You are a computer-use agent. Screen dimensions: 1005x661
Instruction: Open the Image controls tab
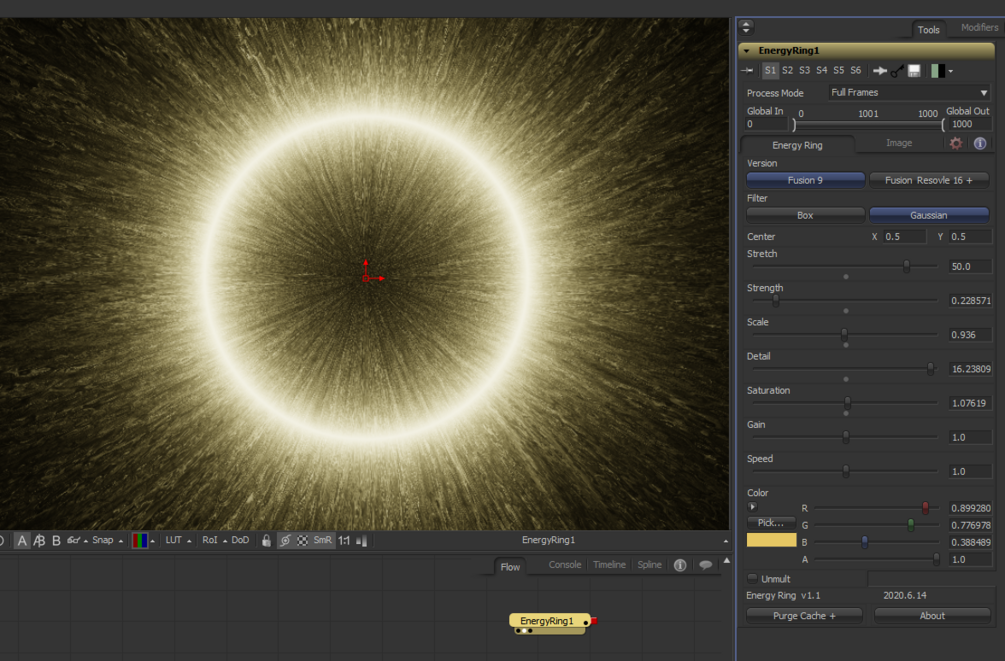click(899, 143)
